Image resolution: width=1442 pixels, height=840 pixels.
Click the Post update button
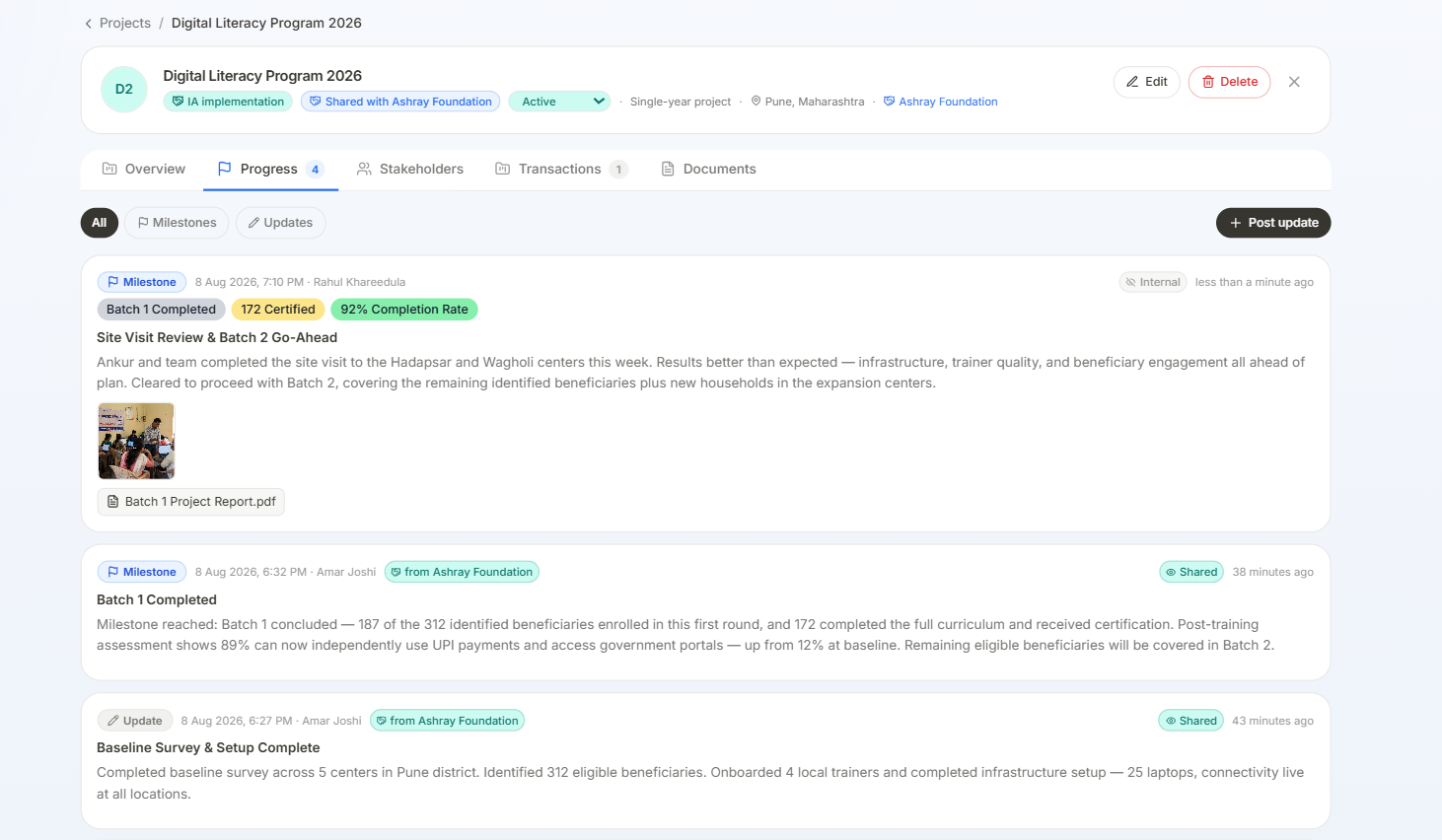1273,223
